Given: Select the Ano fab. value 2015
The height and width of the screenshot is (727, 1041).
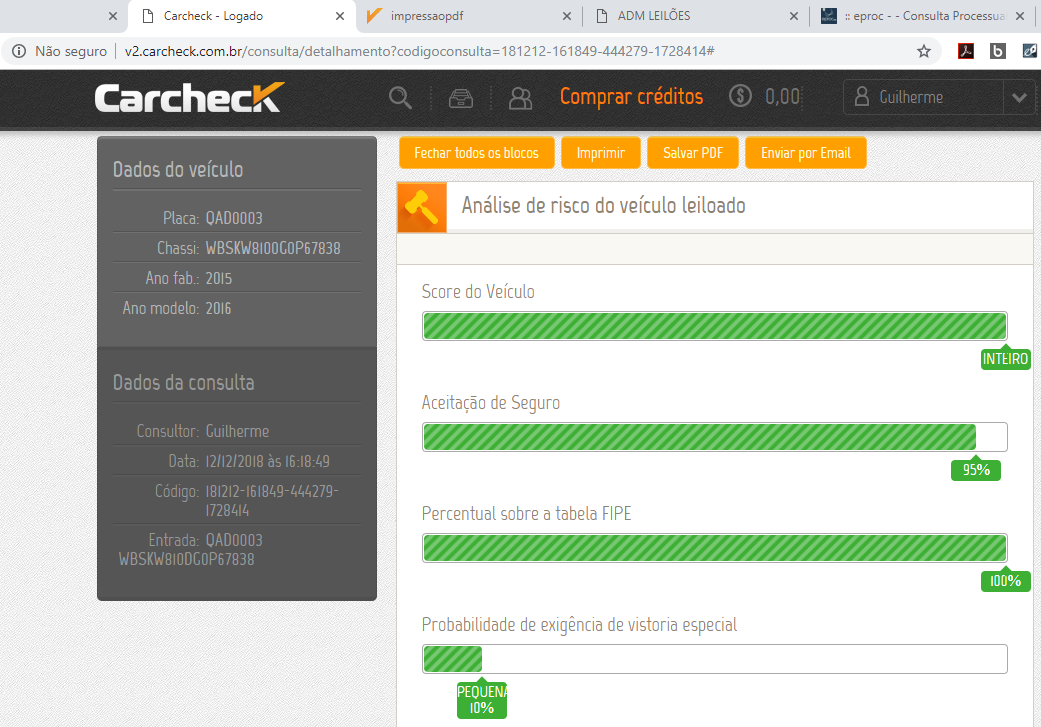Looking at the screenshot, I should pyautogui.click(x=218, y=278).
